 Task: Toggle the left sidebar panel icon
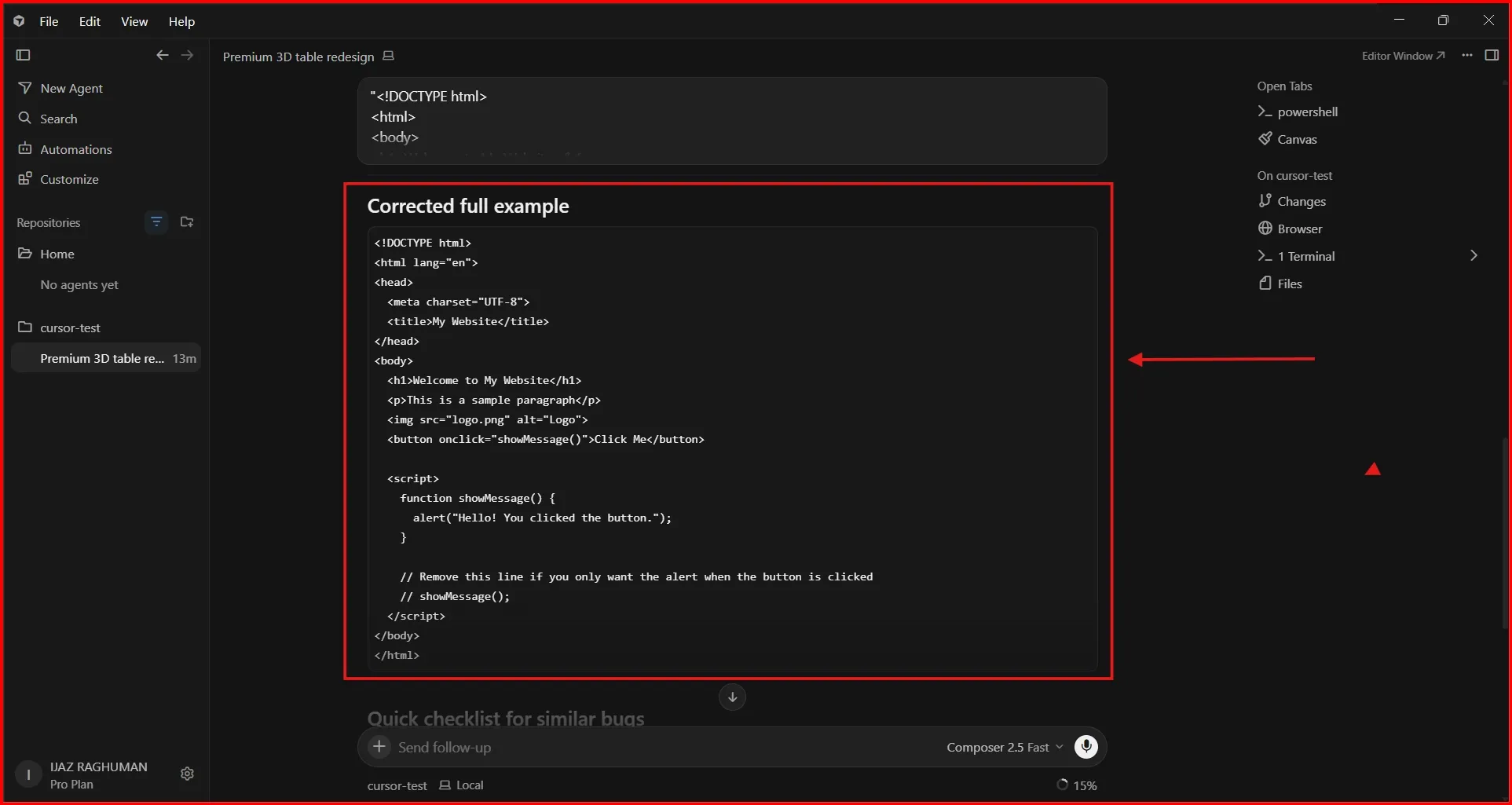click(x=23, y=55)
